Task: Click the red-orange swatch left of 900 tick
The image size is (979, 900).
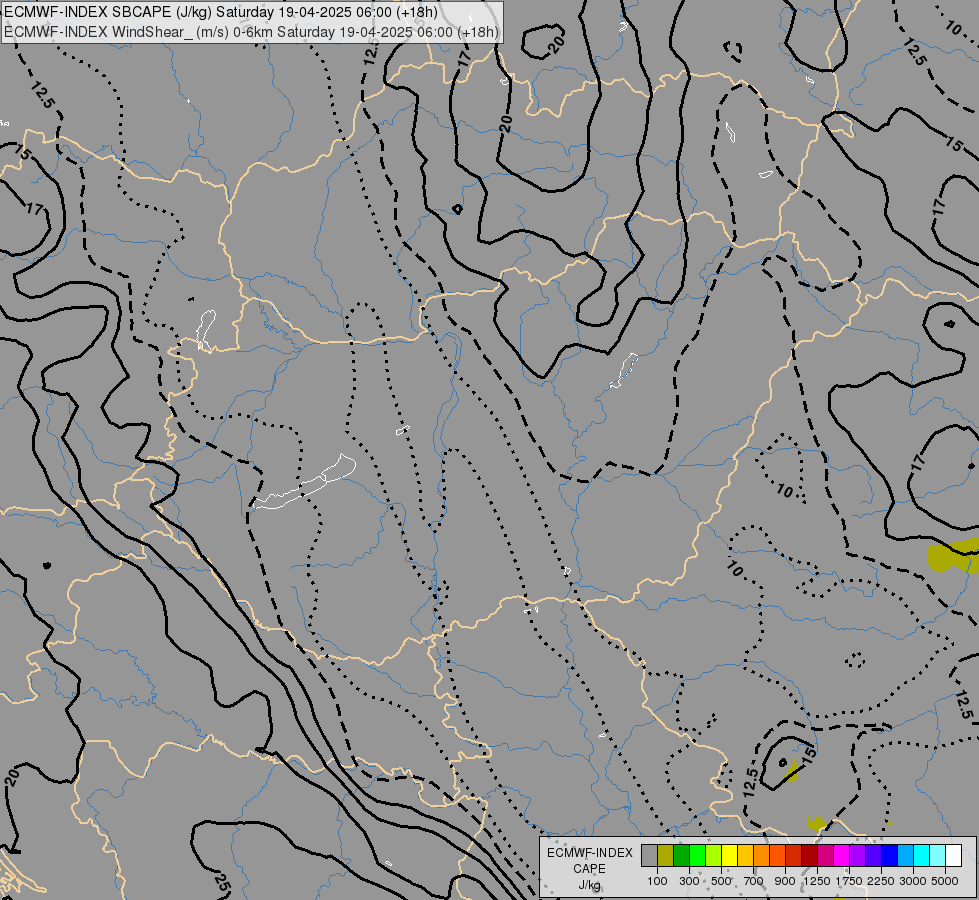Action: point(777,855)
